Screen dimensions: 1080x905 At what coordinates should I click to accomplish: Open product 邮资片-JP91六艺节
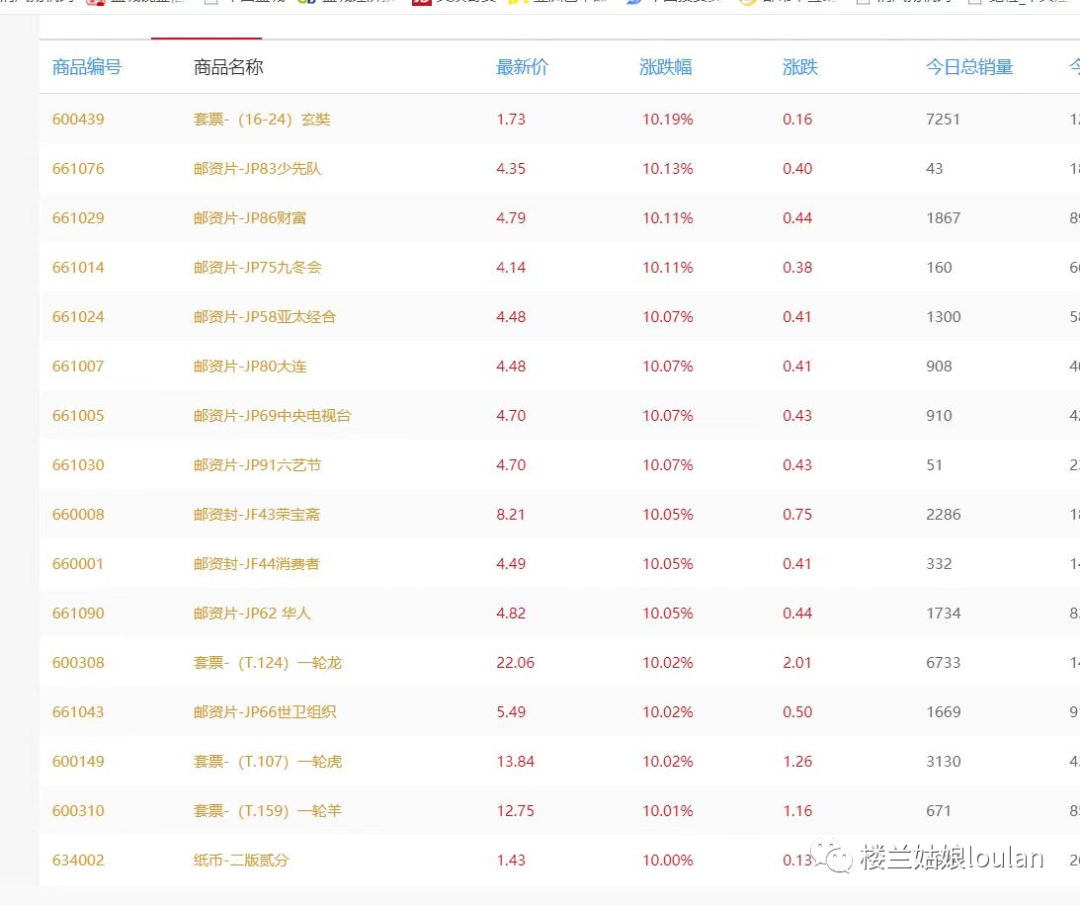257,465
